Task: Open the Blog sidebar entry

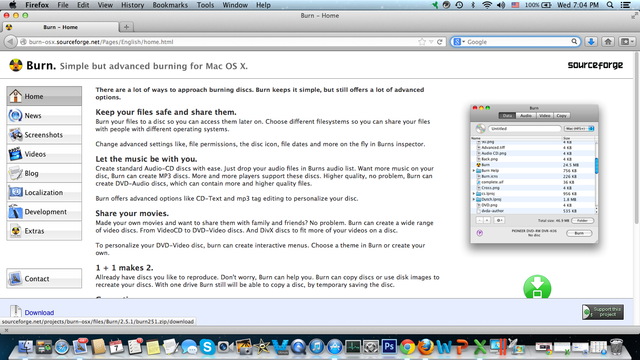Action: coord(44,173)
